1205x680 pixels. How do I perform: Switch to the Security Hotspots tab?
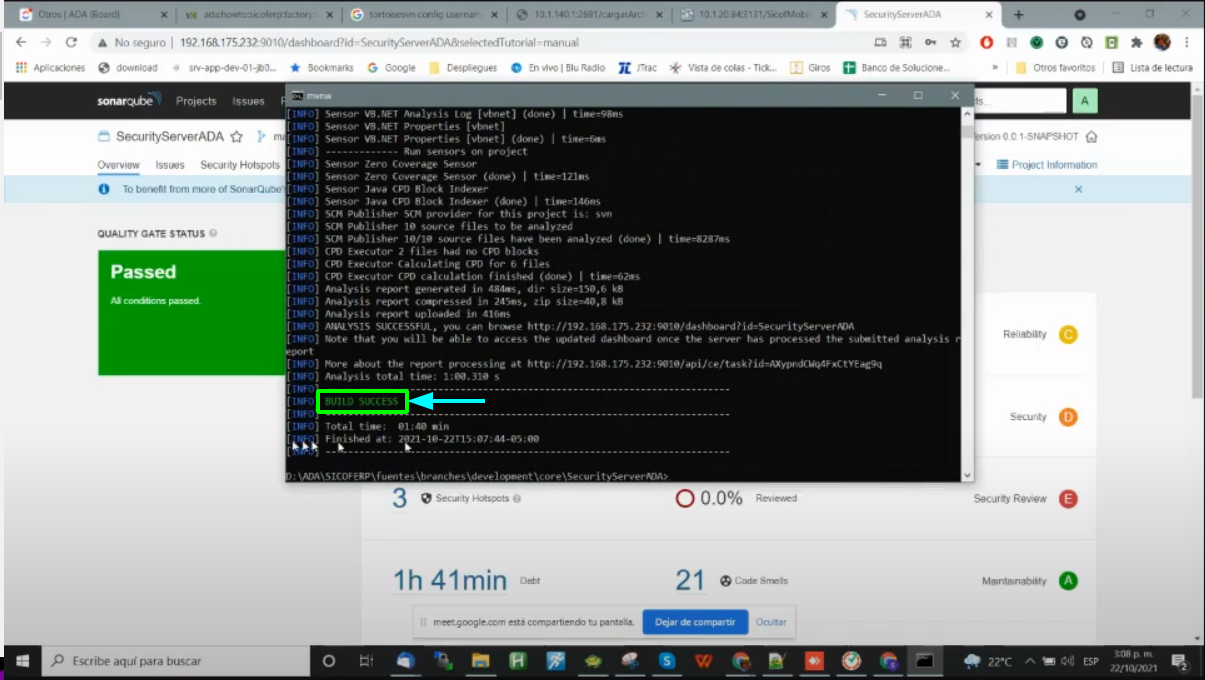click(240, 165)
